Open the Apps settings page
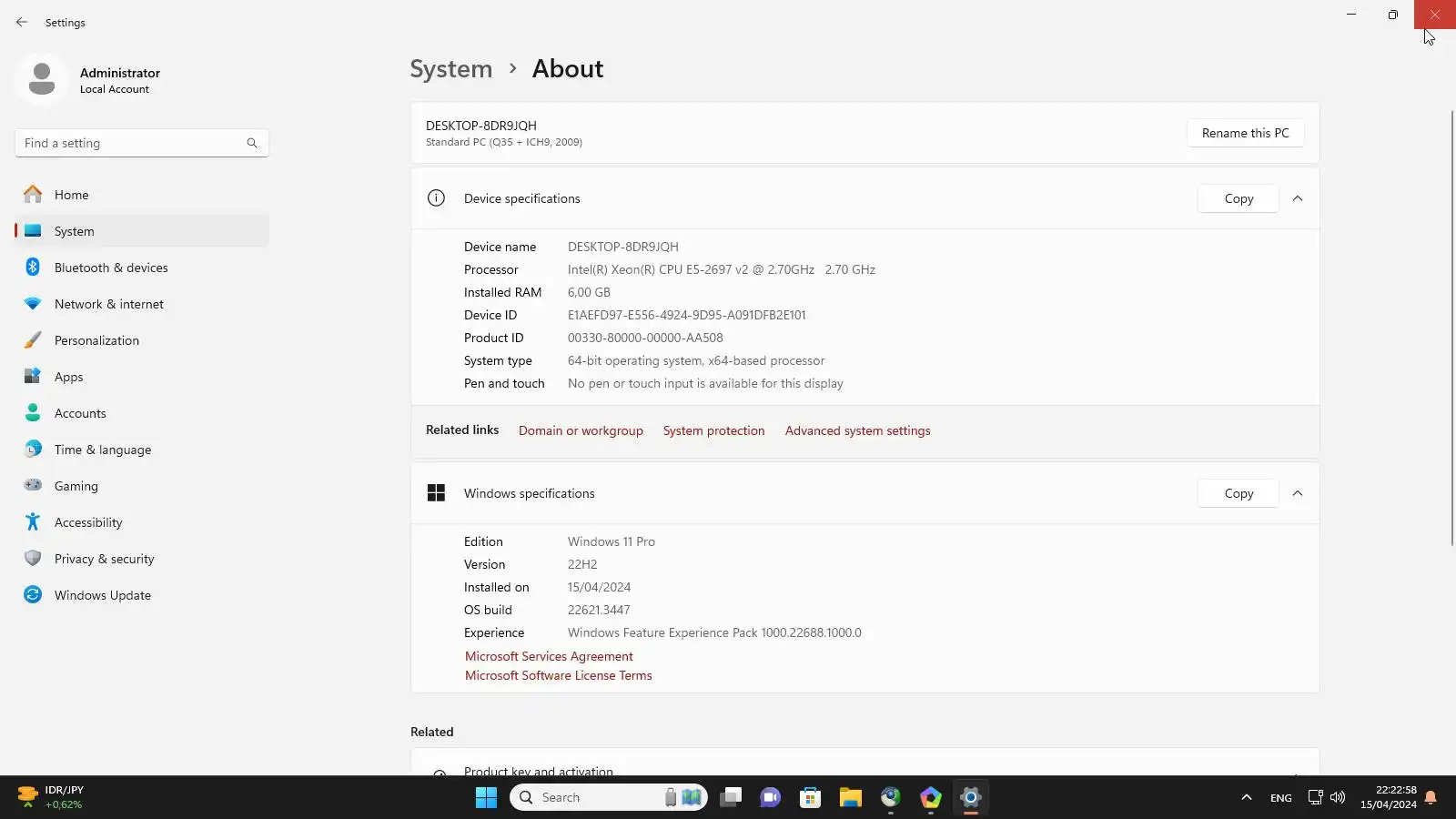The width and height of the screenshot is (1456, 819). (142, 377)
